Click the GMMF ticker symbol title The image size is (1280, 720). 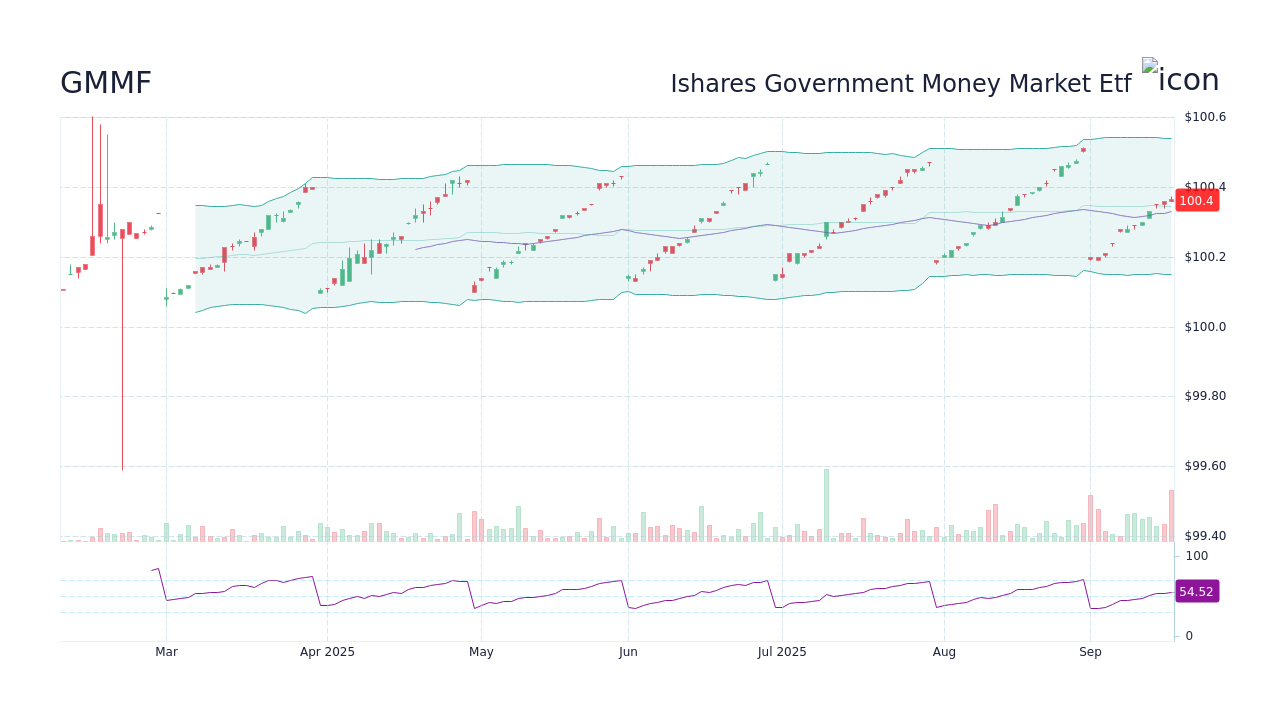pyautogui.click(x=106, y=83)
